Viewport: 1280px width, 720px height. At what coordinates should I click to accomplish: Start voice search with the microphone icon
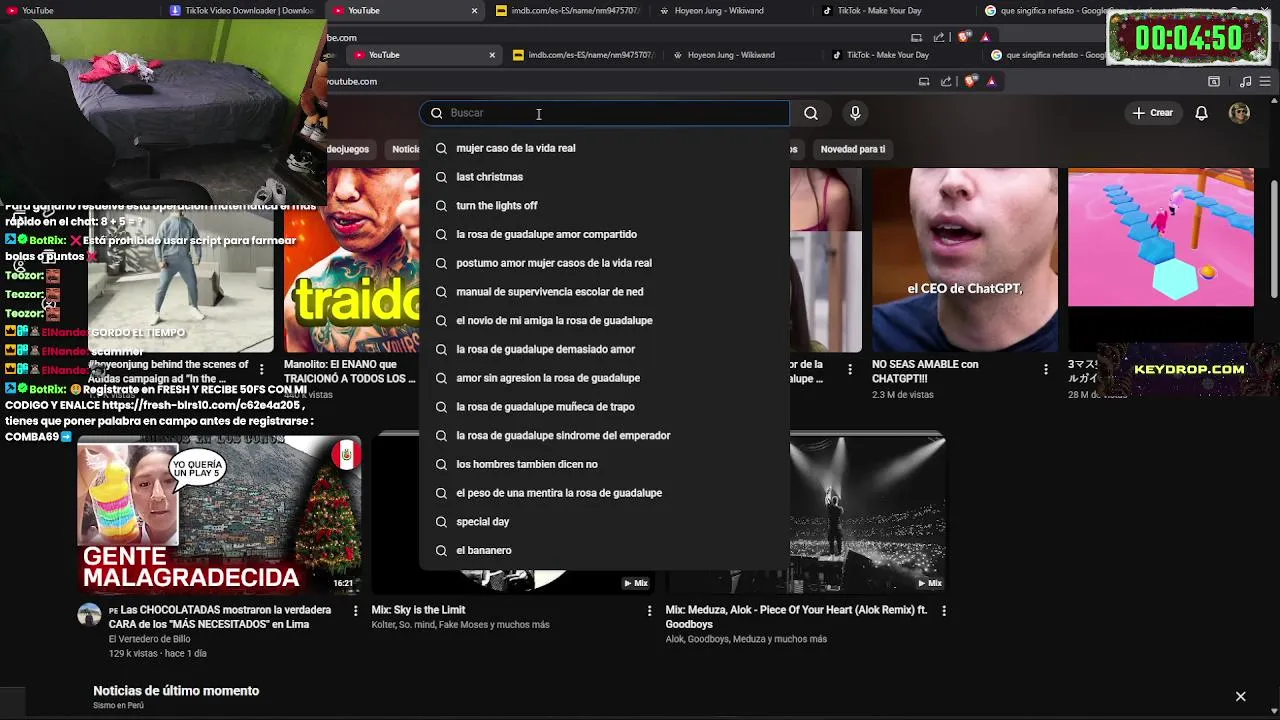click(855, 113)
